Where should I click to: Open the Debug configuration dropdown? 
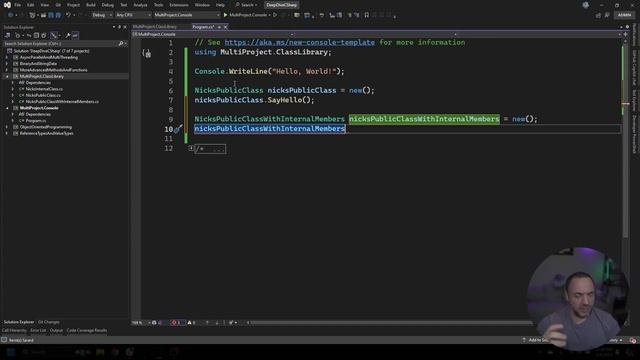click(102, 15)
